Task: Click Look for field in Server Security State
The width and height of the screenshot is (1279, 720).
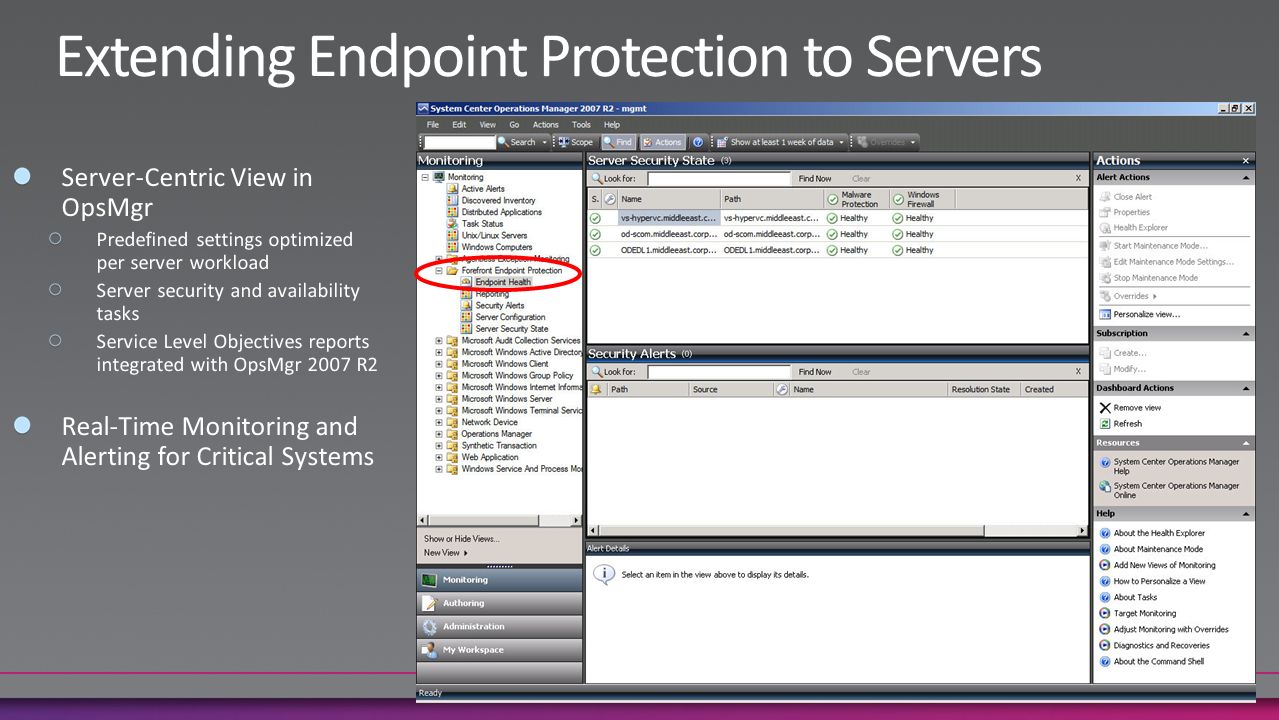Action: pyautogui.click(x=717, y=178)
